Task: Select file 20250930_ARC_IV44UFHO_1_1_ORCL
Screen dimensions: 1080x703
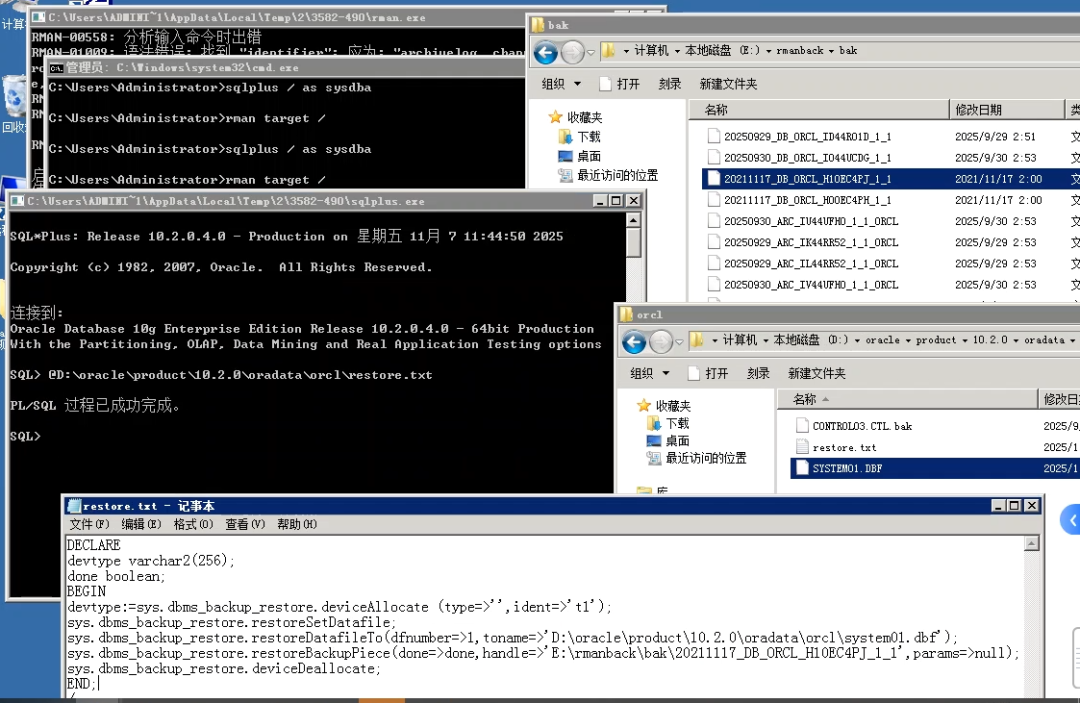Action: 811,285
